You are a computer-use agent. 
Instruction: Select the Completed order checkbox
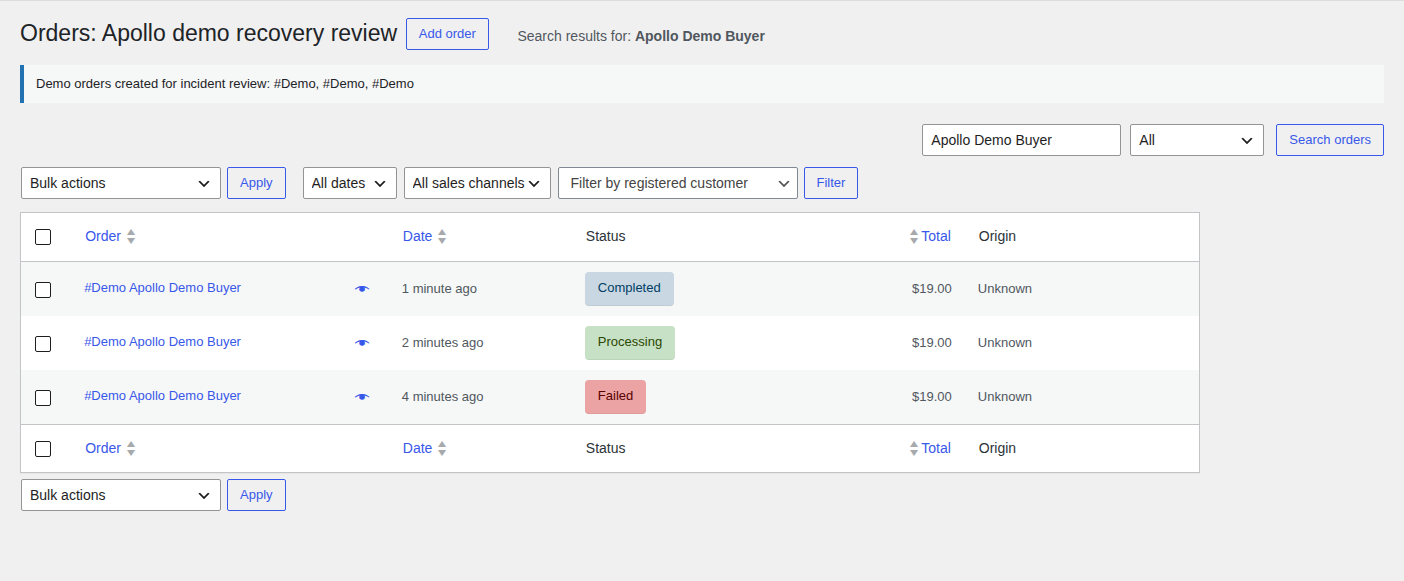click(43, 290)
